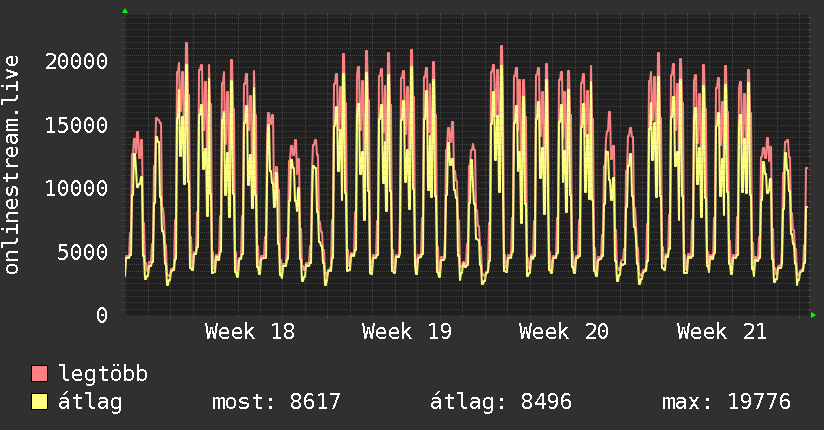Click the átlag: 8496 statistic

click(x=501, y=402)
